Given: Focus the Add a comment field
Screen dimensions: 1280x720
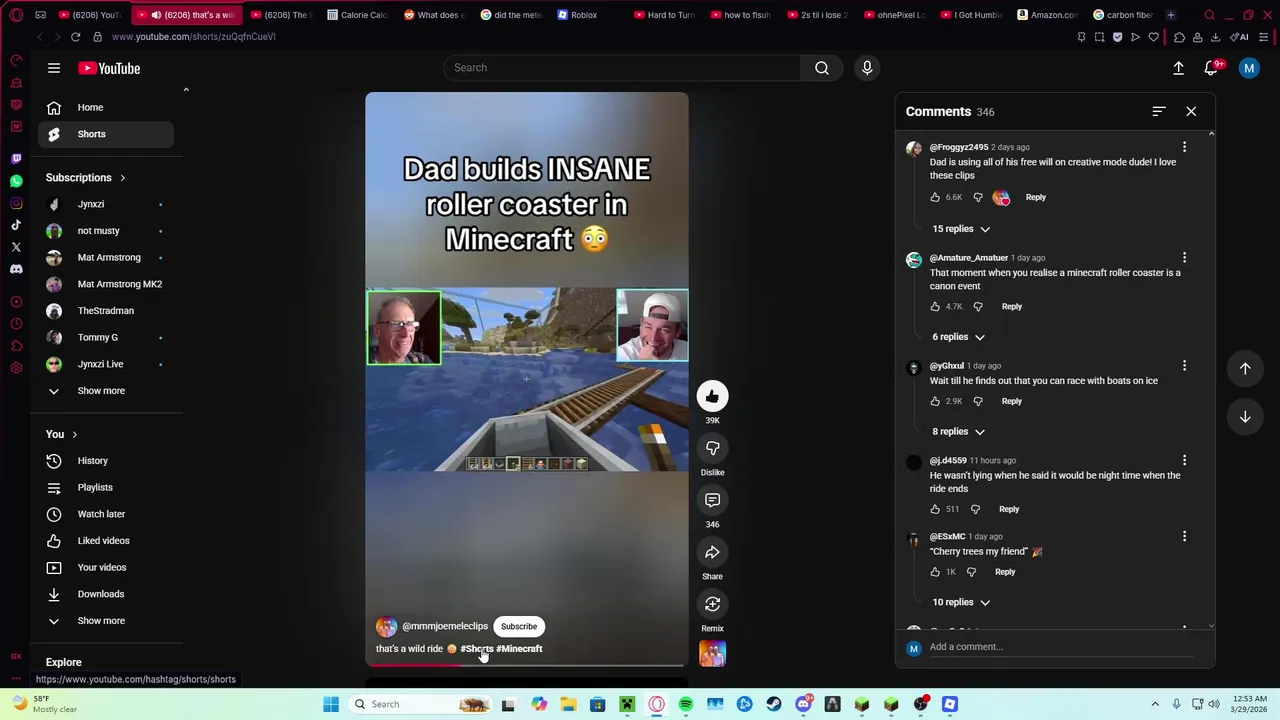Looking at the screenshot, I should [1060, 647].
